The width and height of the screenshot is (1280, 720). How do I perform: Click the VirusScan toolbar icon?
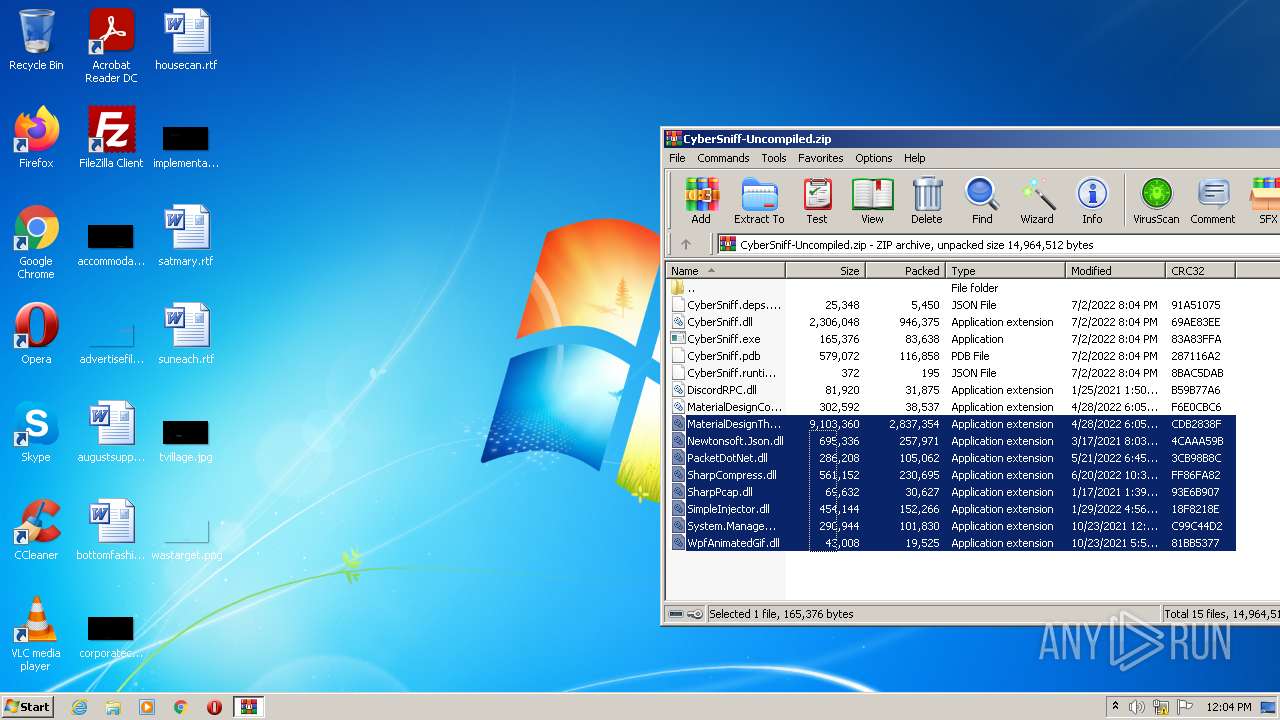click(1156, 201)
